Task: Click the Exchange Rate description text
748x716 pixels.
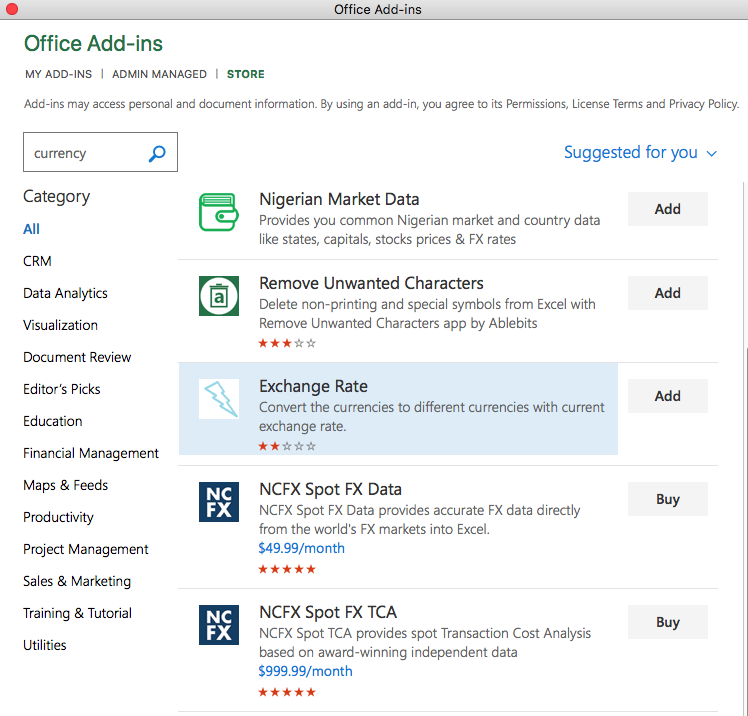Action: point(432,417)
